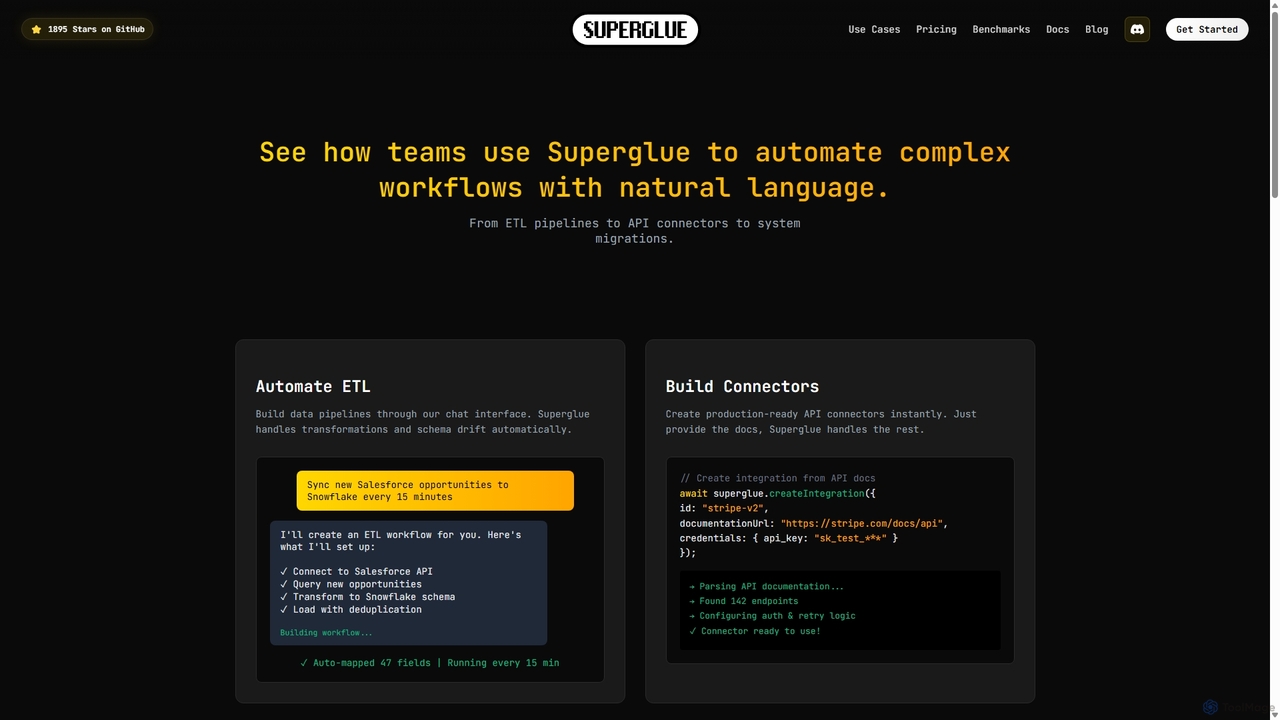Click the main yellow headline text
Viewport: 1280px width, 720px height.
(635, 170)
